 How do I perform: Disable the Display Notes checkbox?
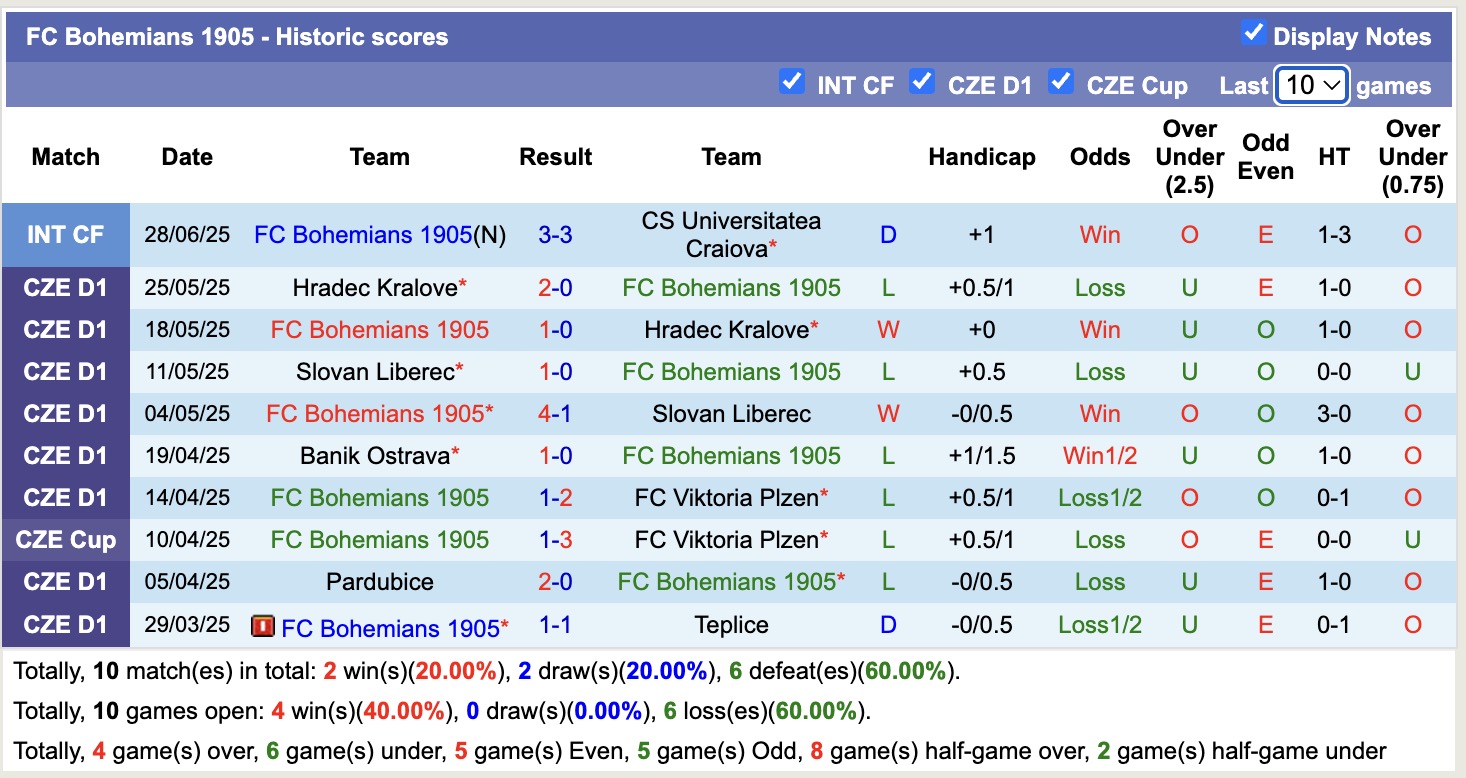tap(1253, 32)
